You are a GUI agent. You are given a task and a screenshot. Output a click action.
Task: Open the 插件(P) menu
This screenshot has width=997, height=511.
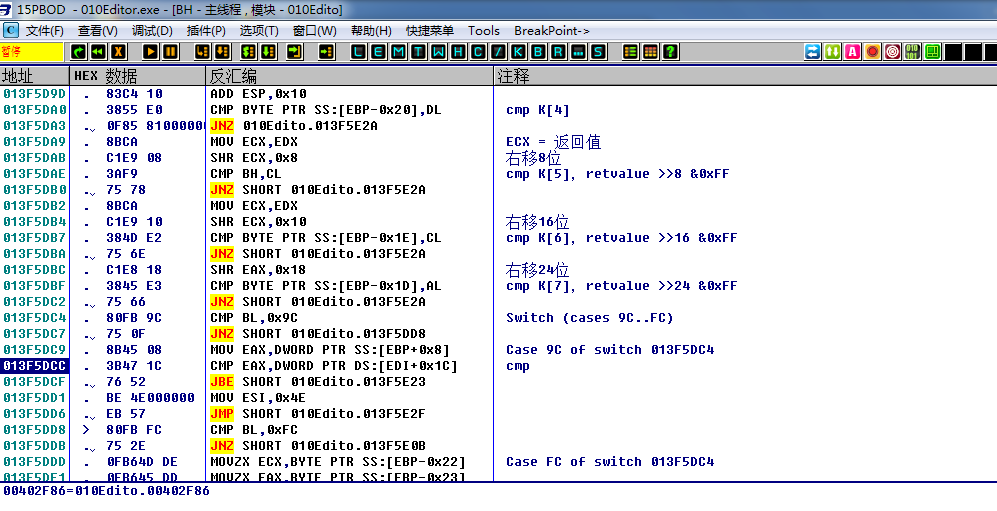click(x=206, y=31)
